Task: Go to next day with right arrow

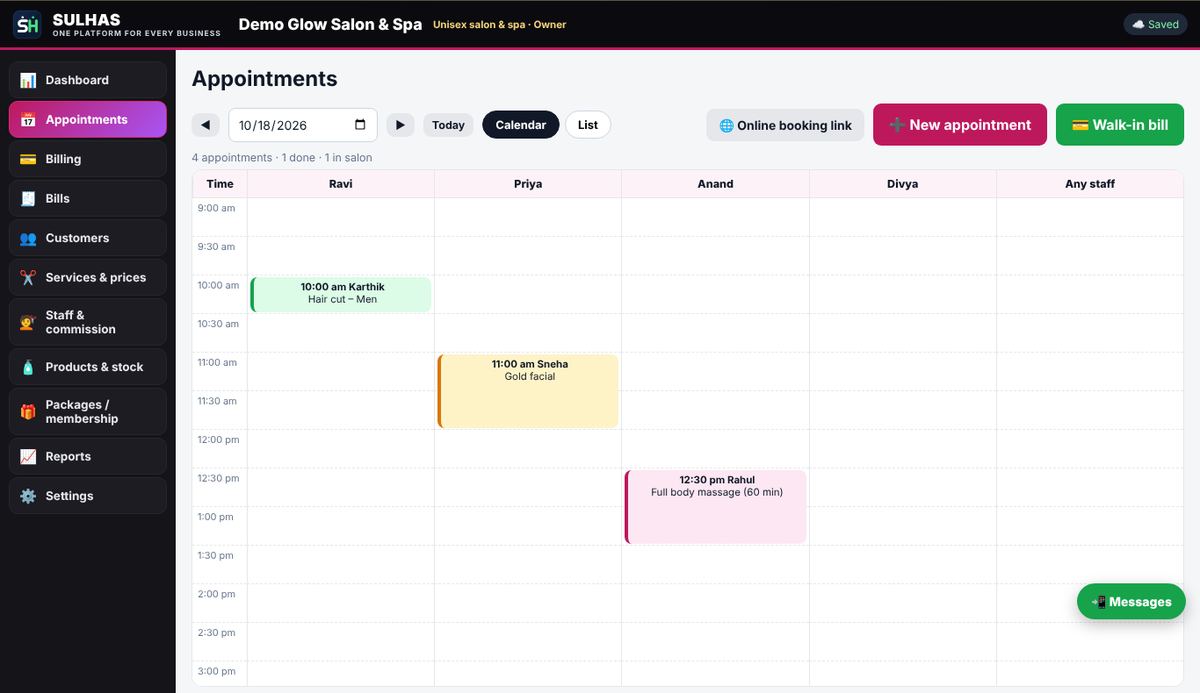Action: [400, 125]
